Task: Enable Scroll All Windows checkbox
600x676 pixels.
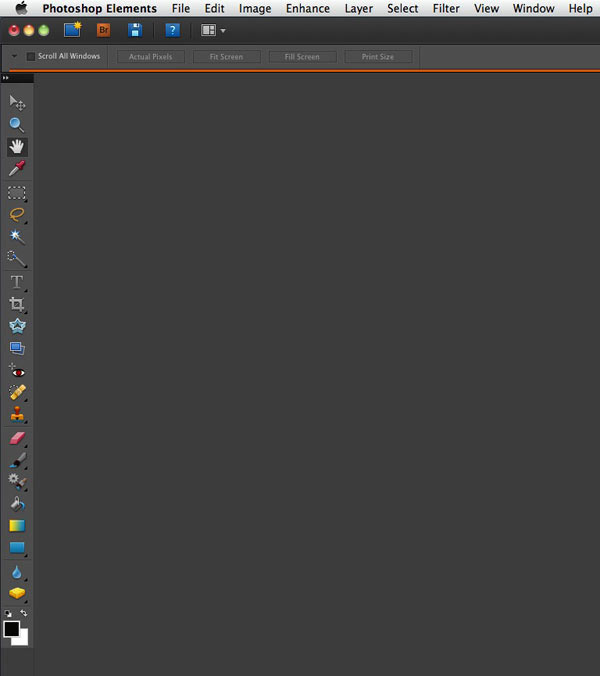Action: 31,56
